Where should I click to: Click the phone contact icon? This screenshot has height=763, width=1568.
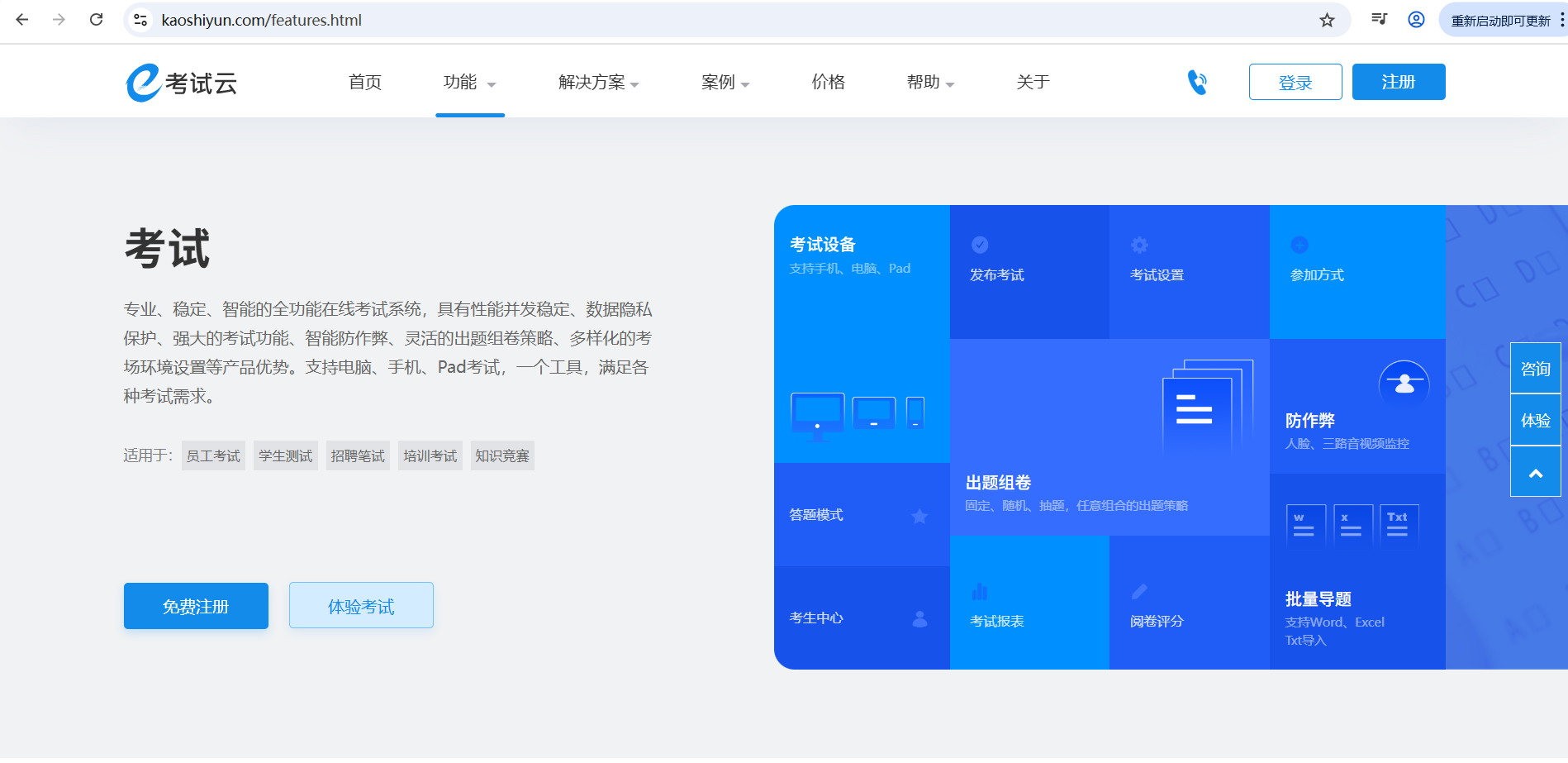tap(1197, 82)
